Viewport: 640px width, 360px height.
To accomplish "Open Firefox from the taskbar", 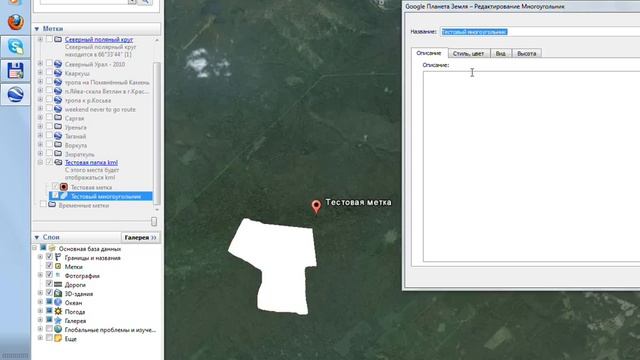I will pyautogui.click(x=16, y=22).
